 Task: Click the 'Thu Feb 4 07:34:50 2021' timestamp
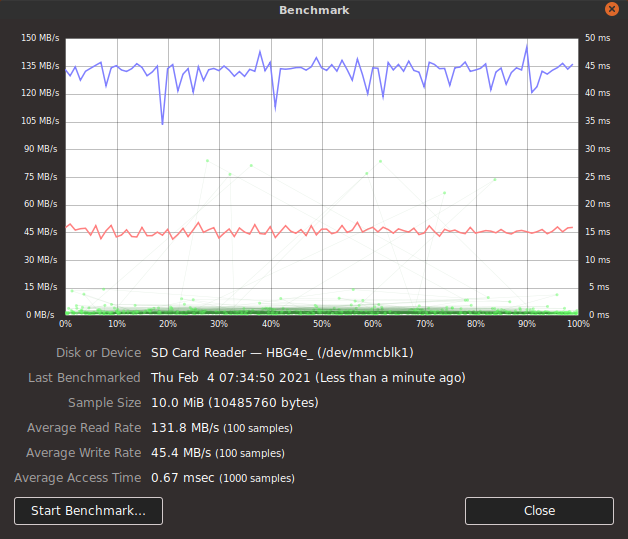point(230,378)
